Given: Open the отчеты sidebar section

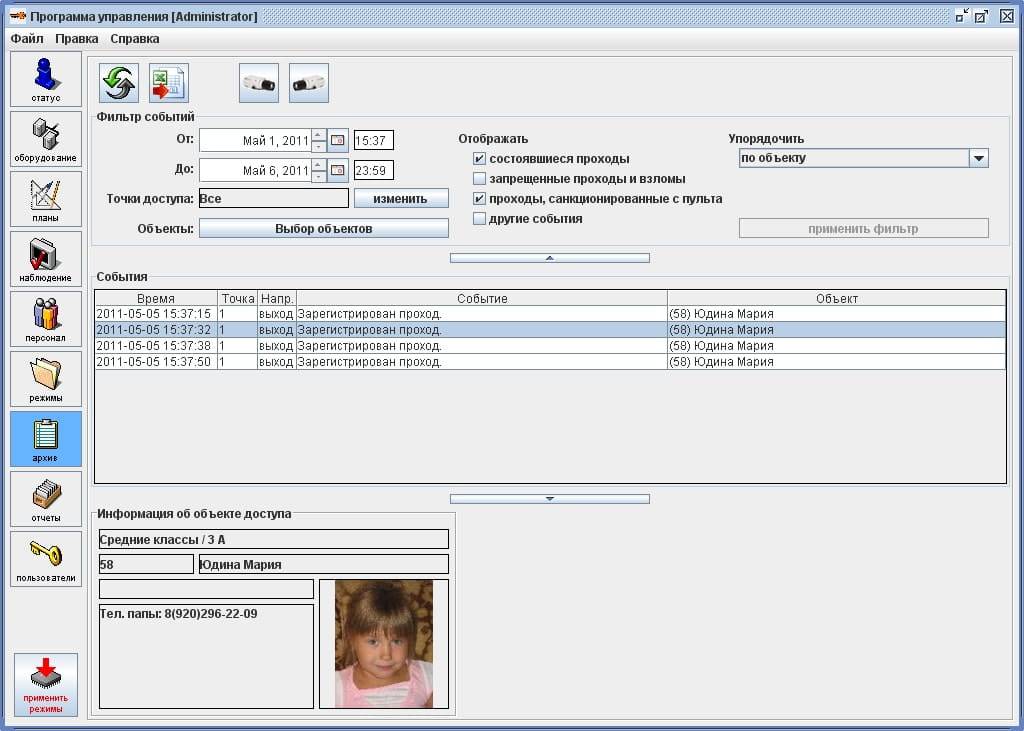Looking at the screenshot, I should (46, 499).
